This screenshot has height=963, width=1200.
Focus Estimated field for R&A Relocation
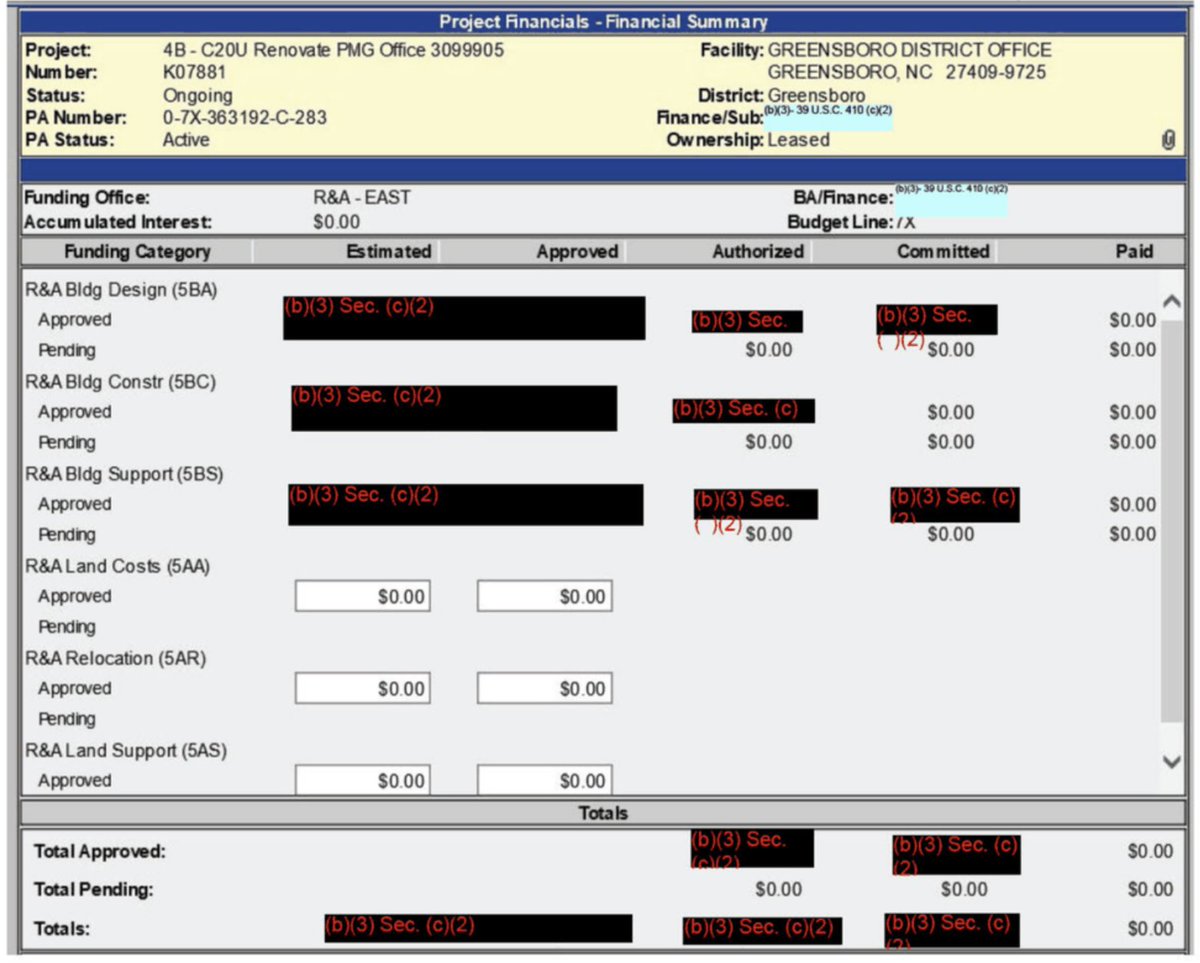363,689
